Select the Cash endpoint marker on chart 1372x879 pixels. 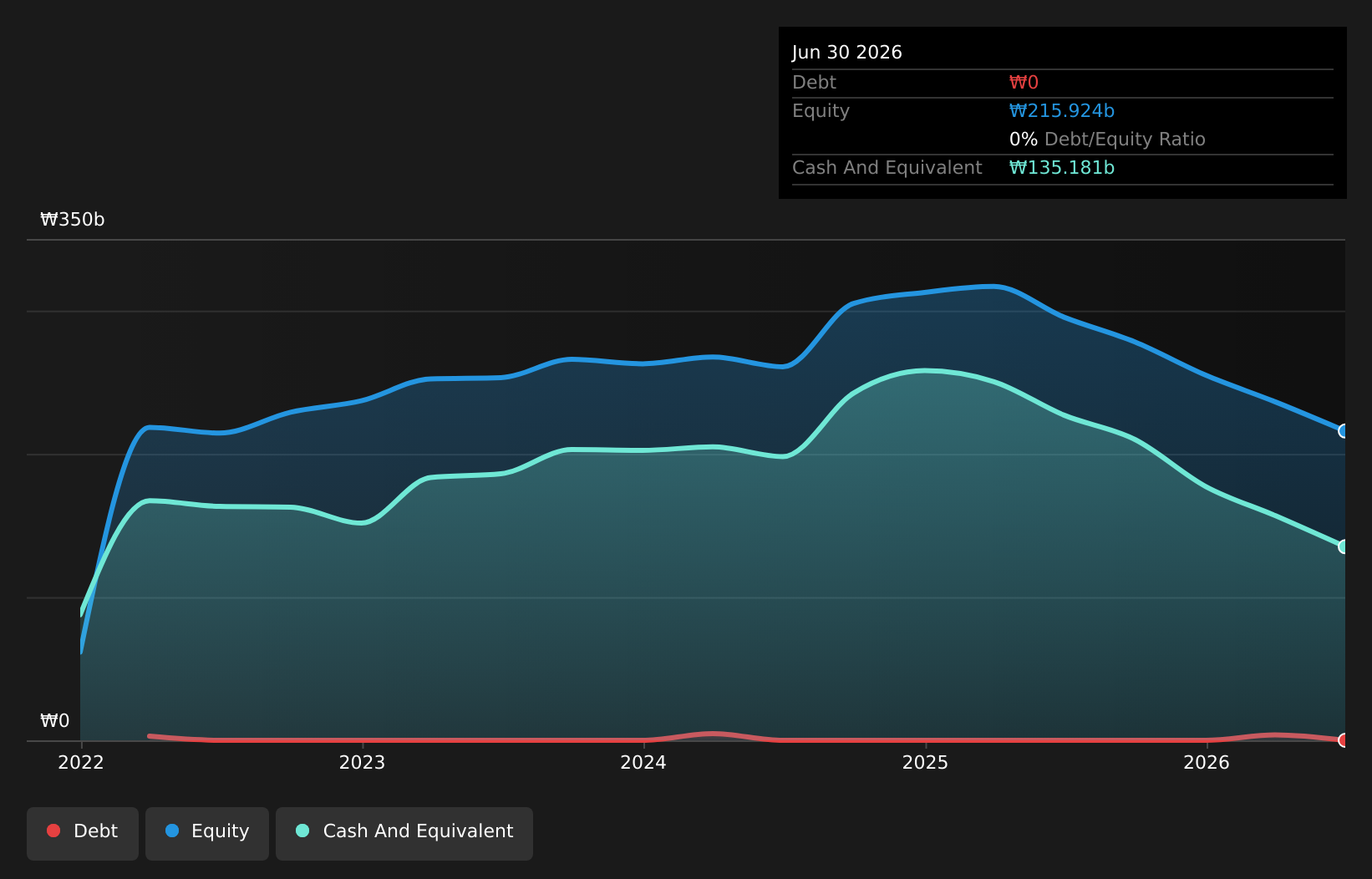pos(1344,546)
